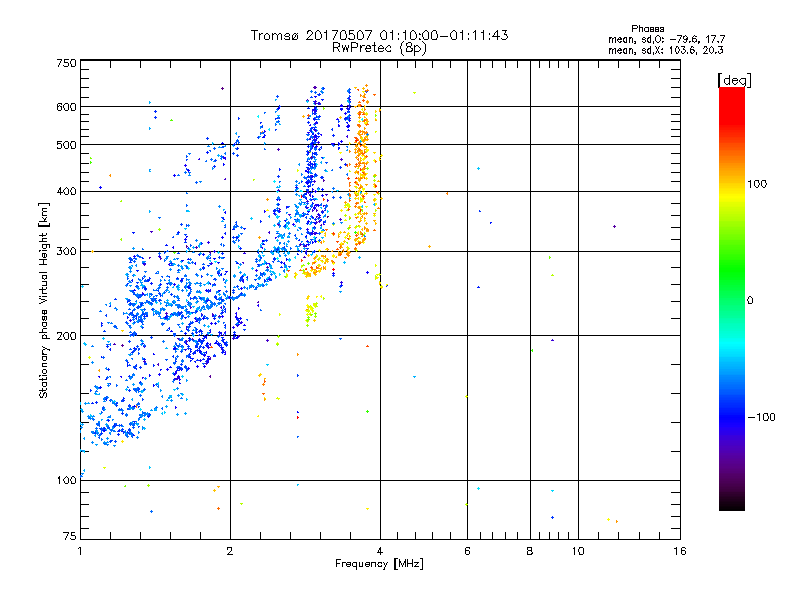Click the plot title Tromsø 20170507 01:10:00-01:11:43
The height and width of the screenshot is (600, 800).
pos(379,35)
